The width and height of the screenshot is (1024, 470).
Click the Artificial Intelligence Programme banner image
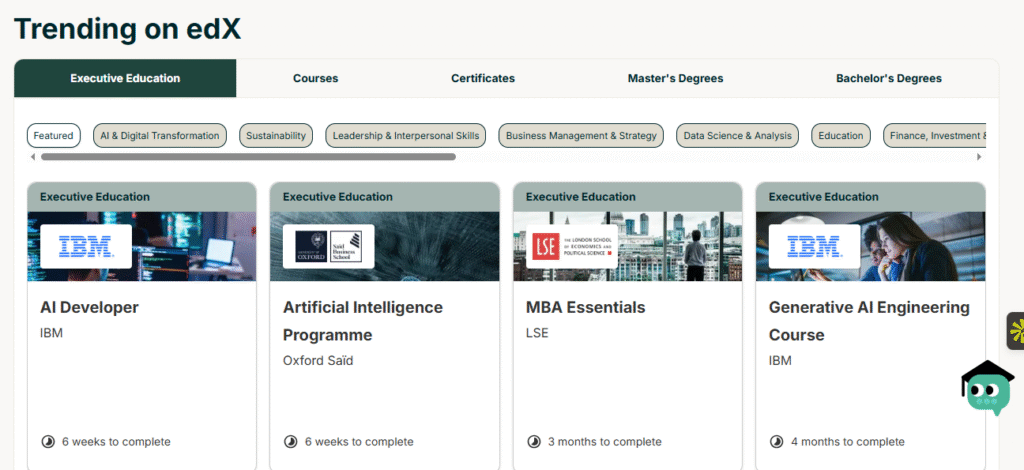pyautogui.click(x=430, y=246)
